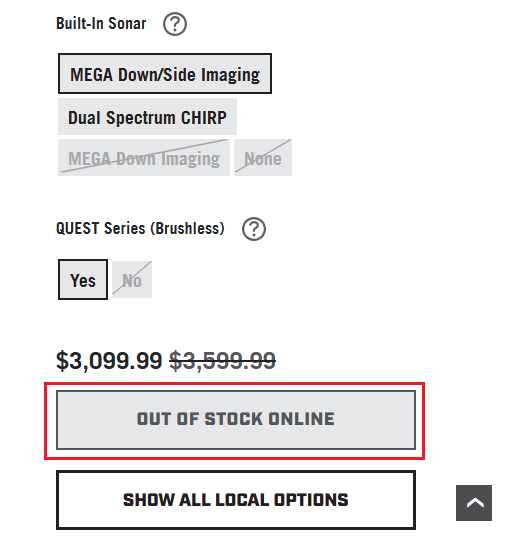Screen dimensions: 513x551
Task: Select the crossed-out MEGA Down Imaging option
Action: (144, 157)
